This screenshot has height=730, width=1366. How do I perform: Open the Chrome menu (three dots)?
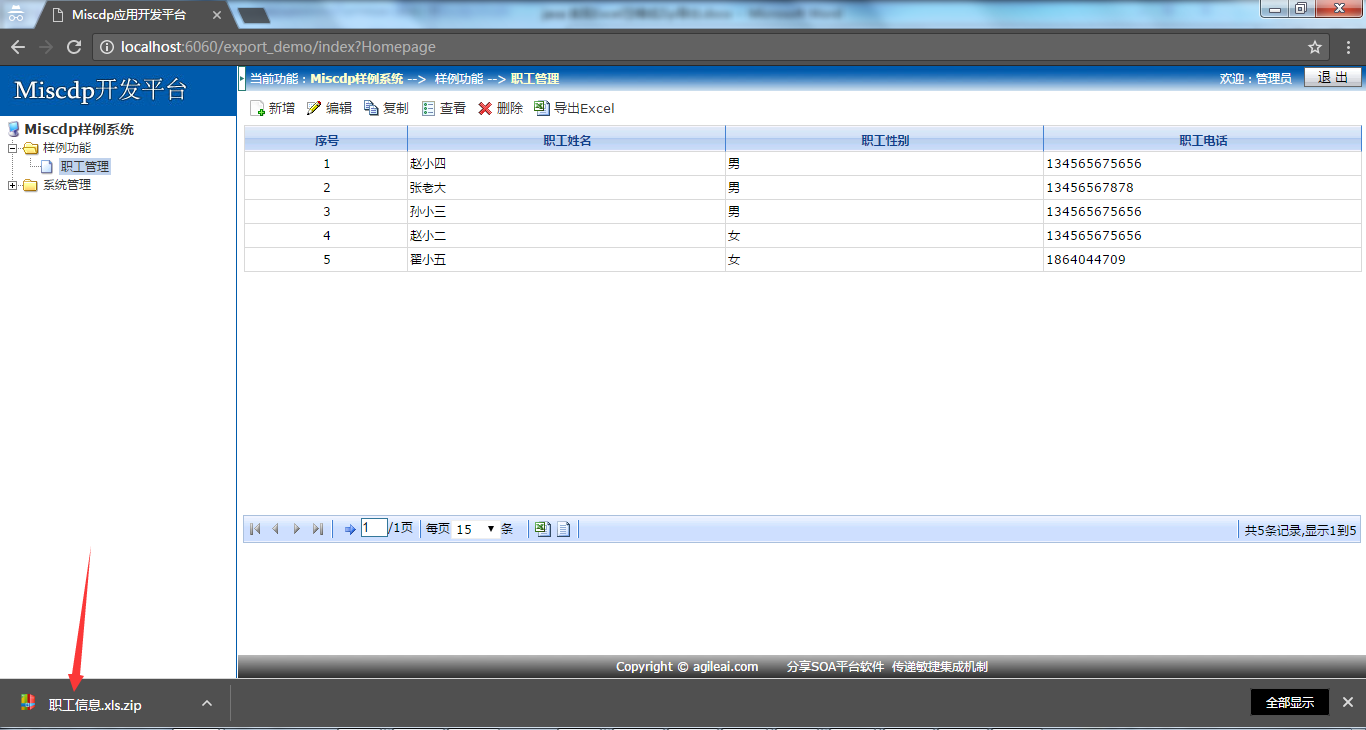(1348, 47)
